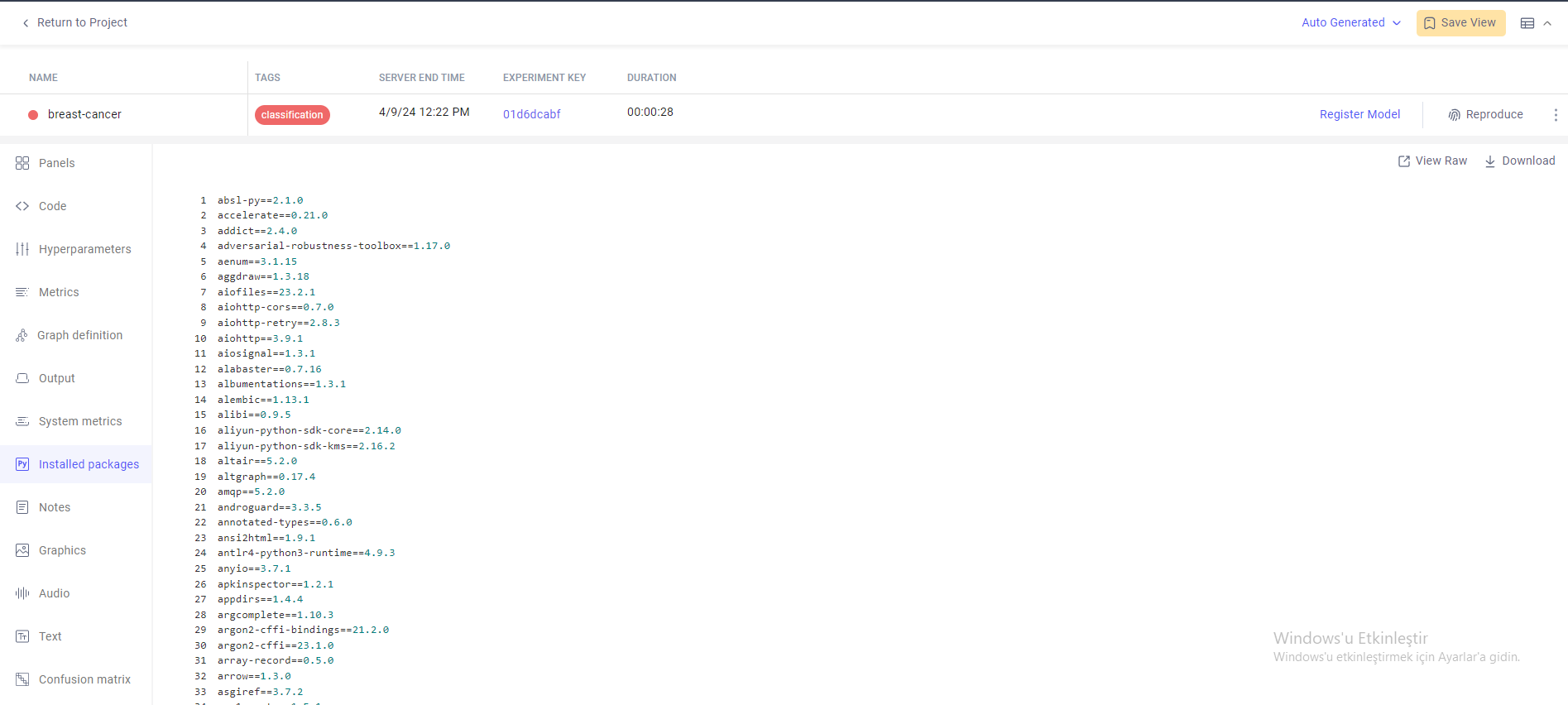Click the TAGS column header
1568x705 pixels.
coord(267,78)
